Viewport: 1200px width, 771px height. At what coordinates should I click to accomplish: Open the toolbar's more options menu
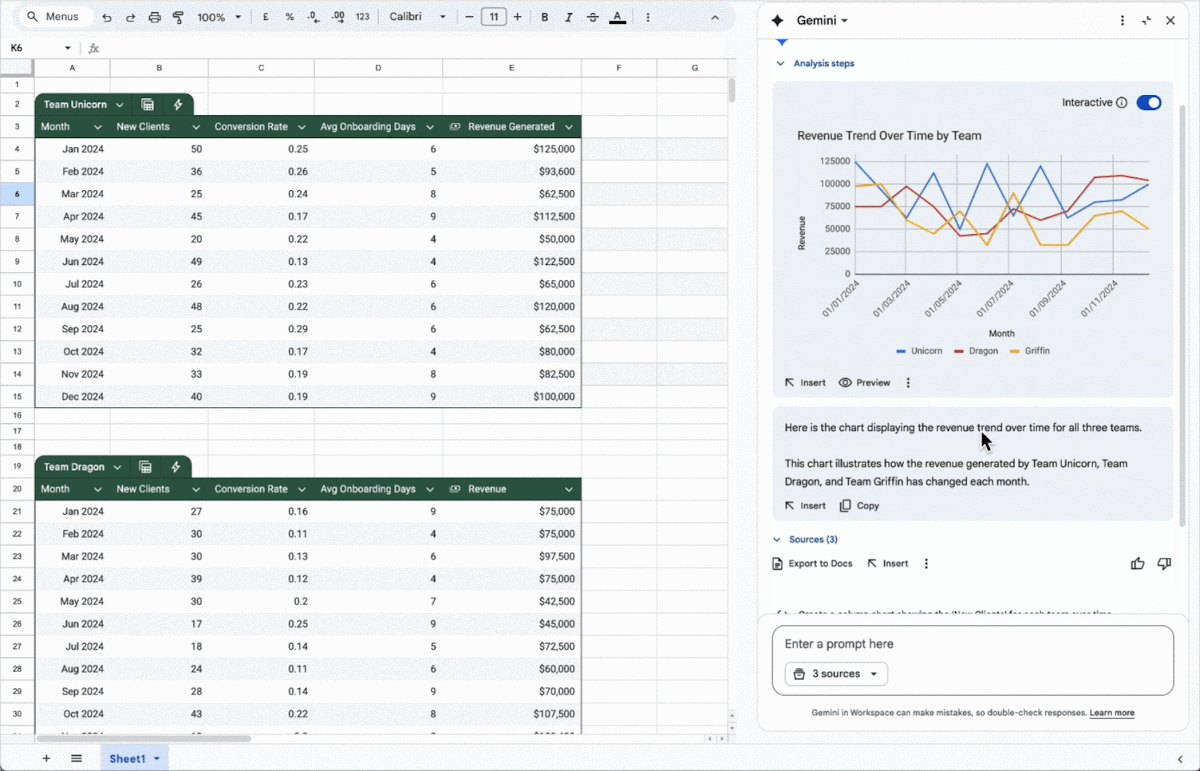pyautogui.click(x=648, y=17)
